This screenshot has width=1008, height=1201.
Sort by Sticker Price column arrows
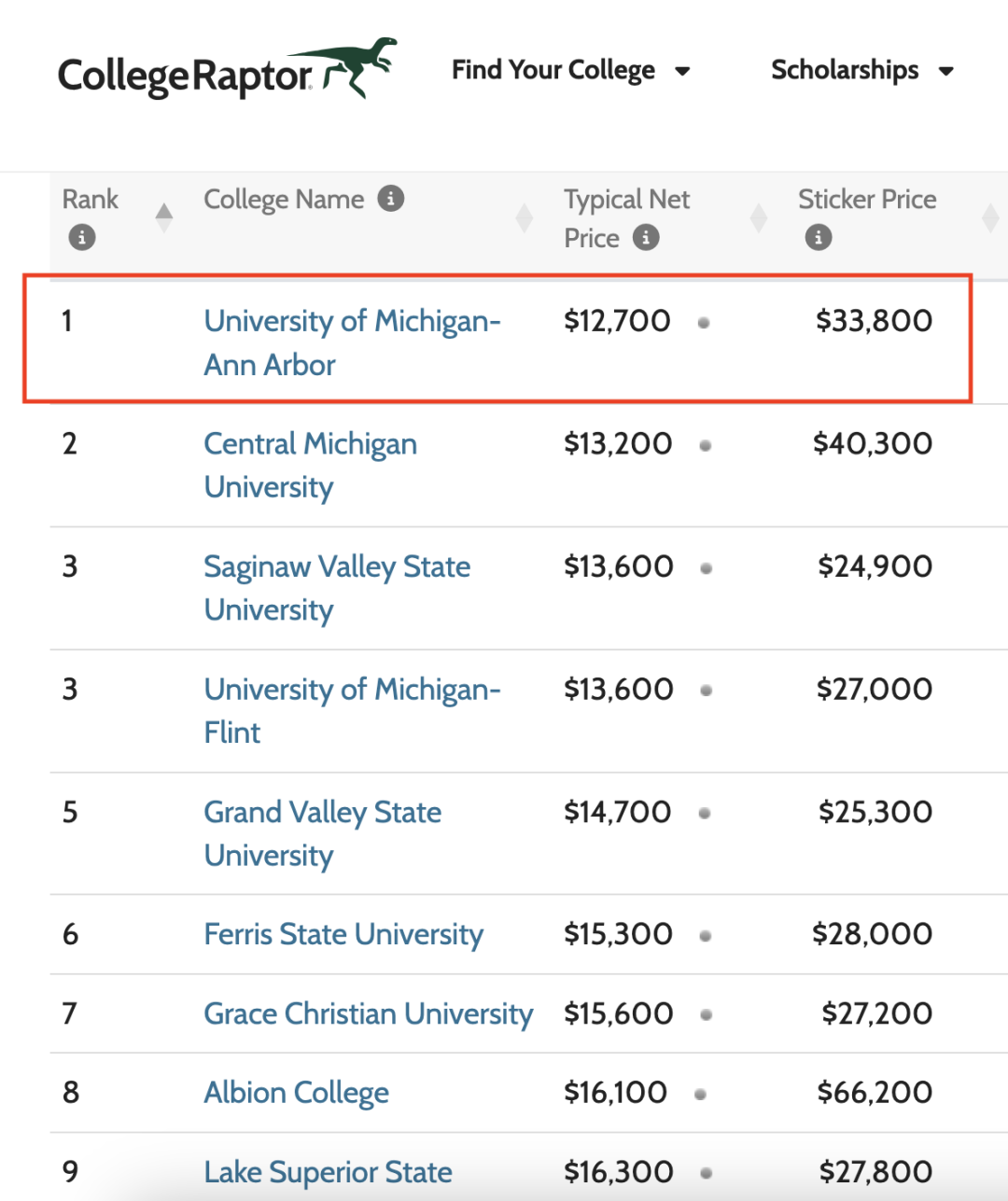point(991,217)
